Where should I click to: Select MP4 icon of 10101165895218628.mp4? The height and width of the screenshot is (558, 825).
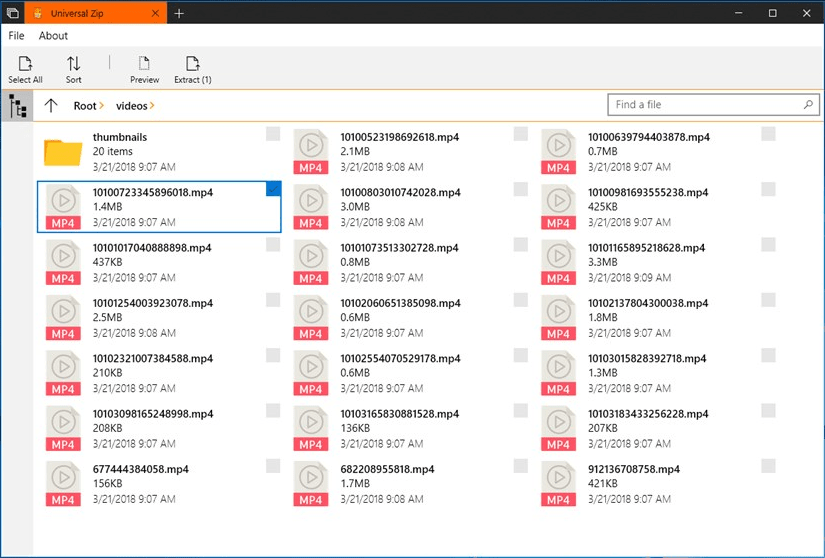558,262
